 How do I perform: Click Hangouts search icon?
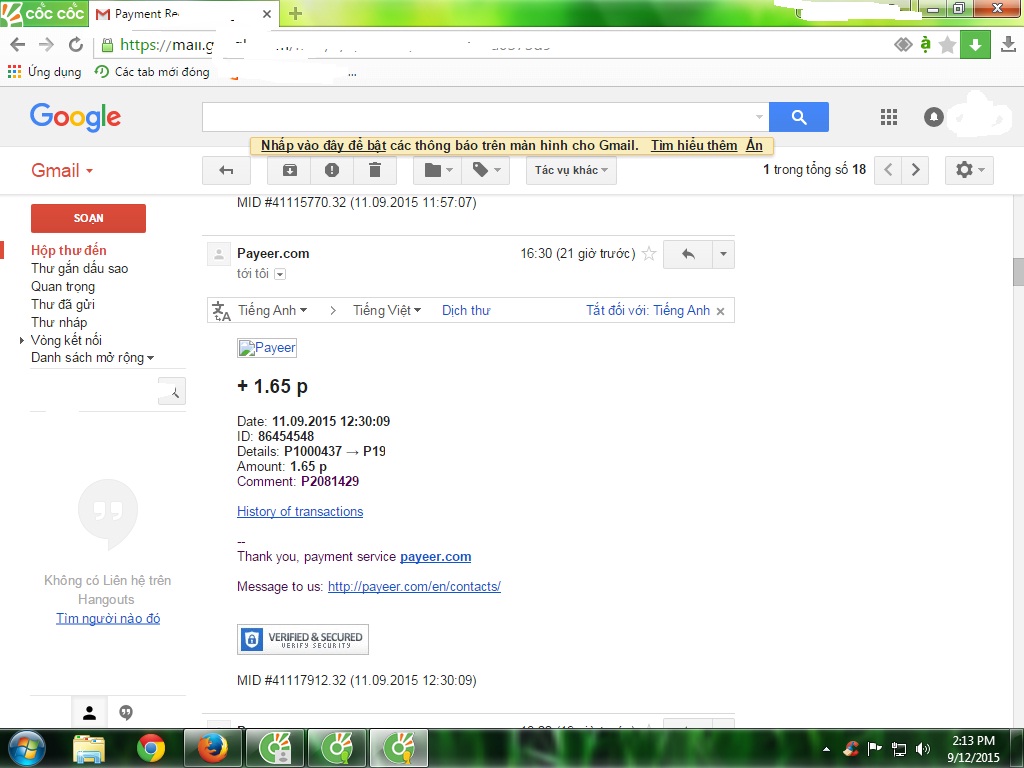point(172,392)
